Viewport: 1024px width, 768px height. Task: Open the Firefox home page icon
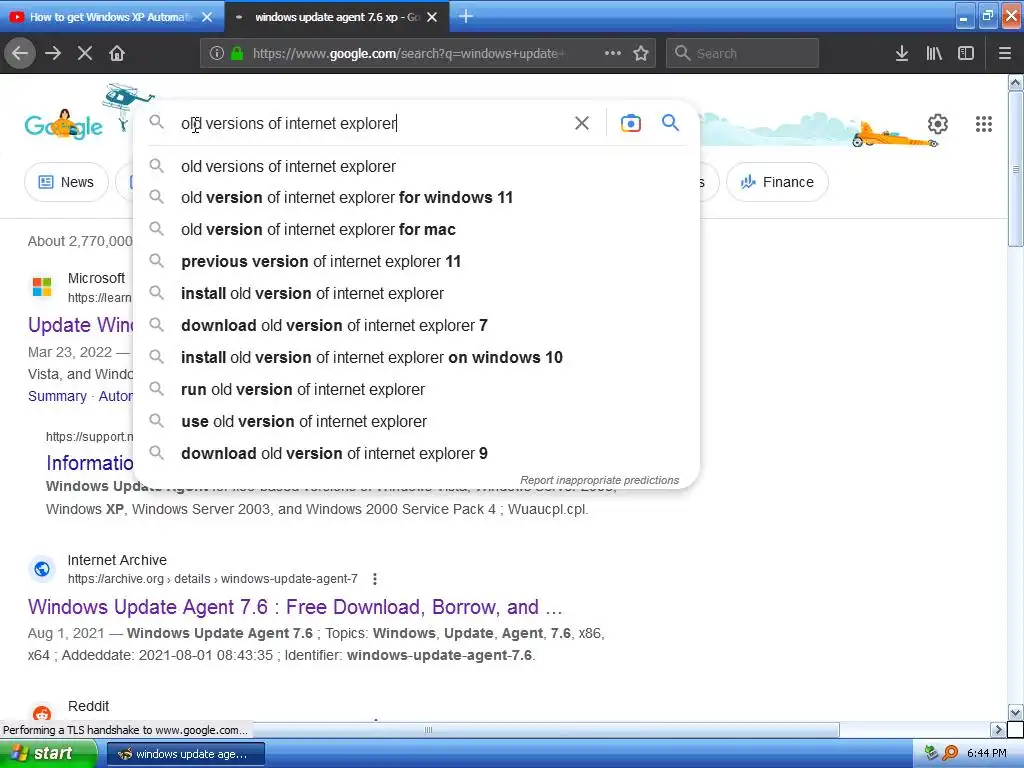[117, 53]
